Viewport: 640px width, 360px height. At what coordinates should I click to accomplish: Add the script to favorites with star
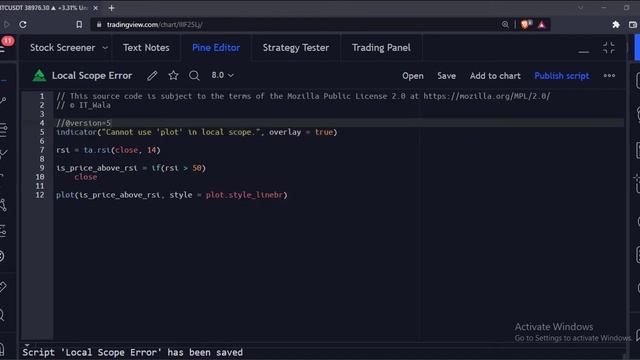pyautogui.click(x=173, y=76)
